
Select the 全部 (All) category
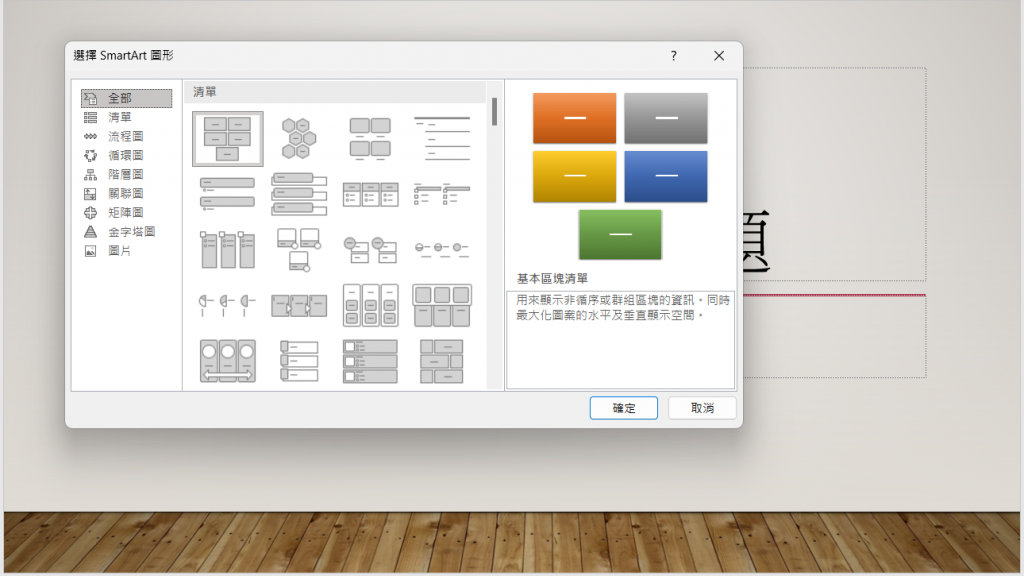click(126, 98)
